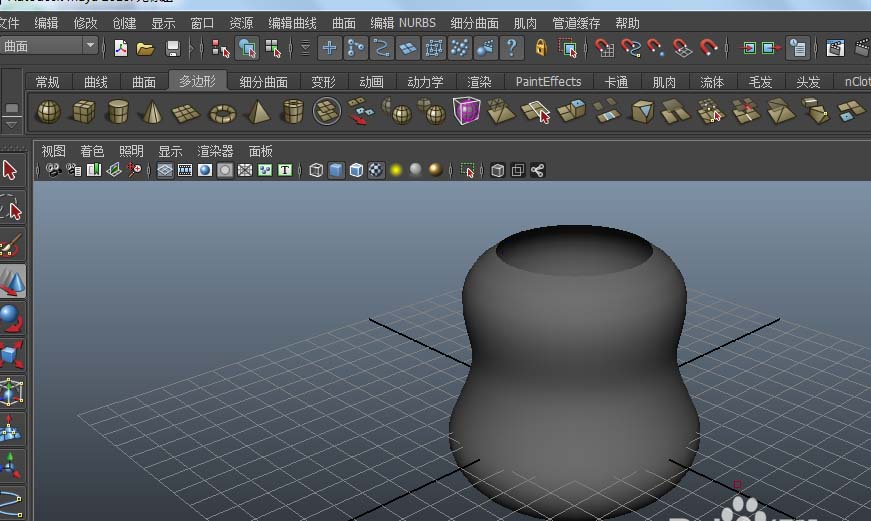Viewport: 871px width, 521px height.
Task: Click the polygon torus shelf icon
Action: 222,113
